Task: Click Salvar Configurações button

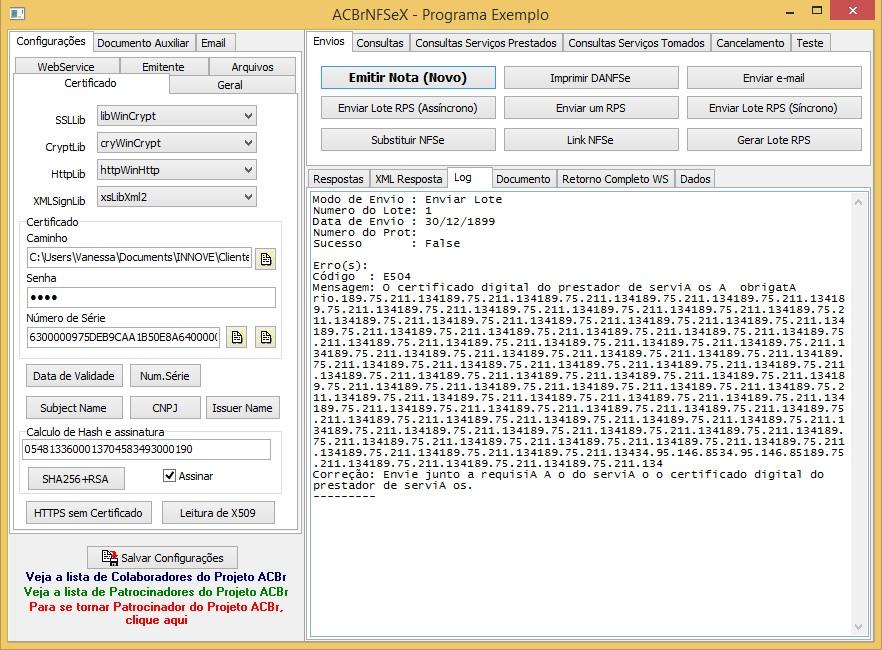Action: pos(162,557)
